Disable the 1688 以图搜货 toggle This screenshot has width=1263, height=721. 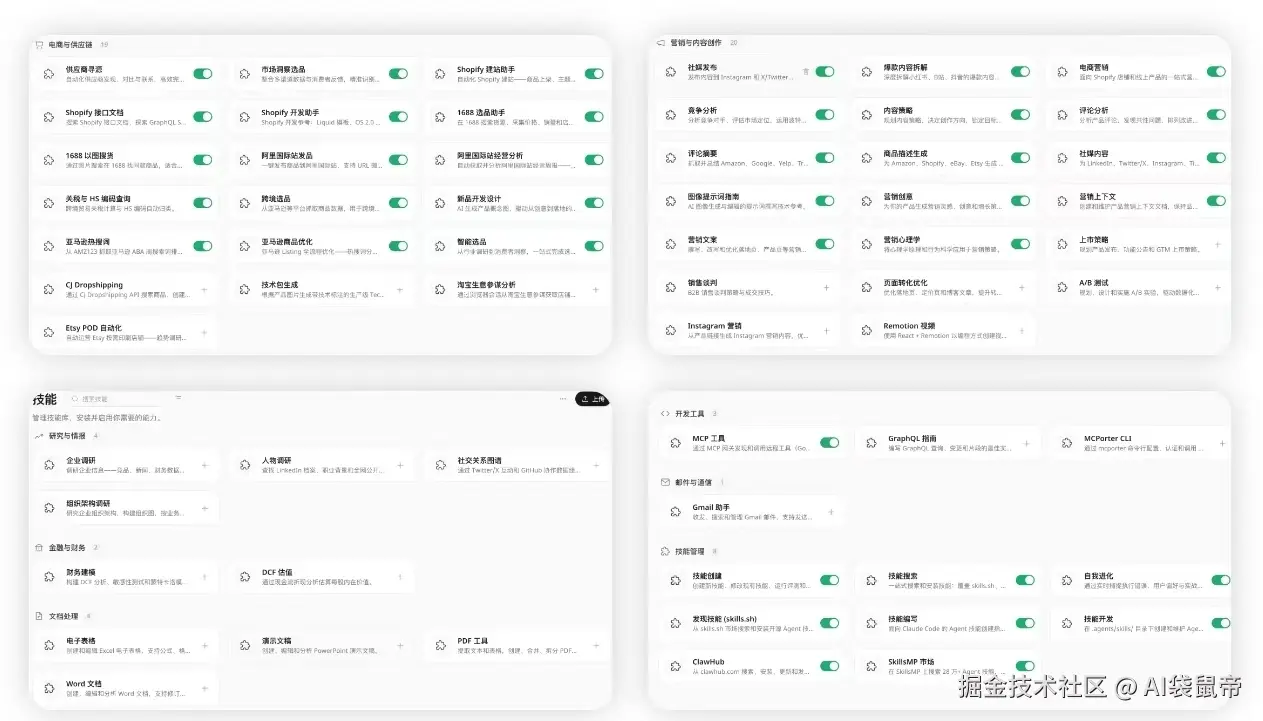pos(203,160)
